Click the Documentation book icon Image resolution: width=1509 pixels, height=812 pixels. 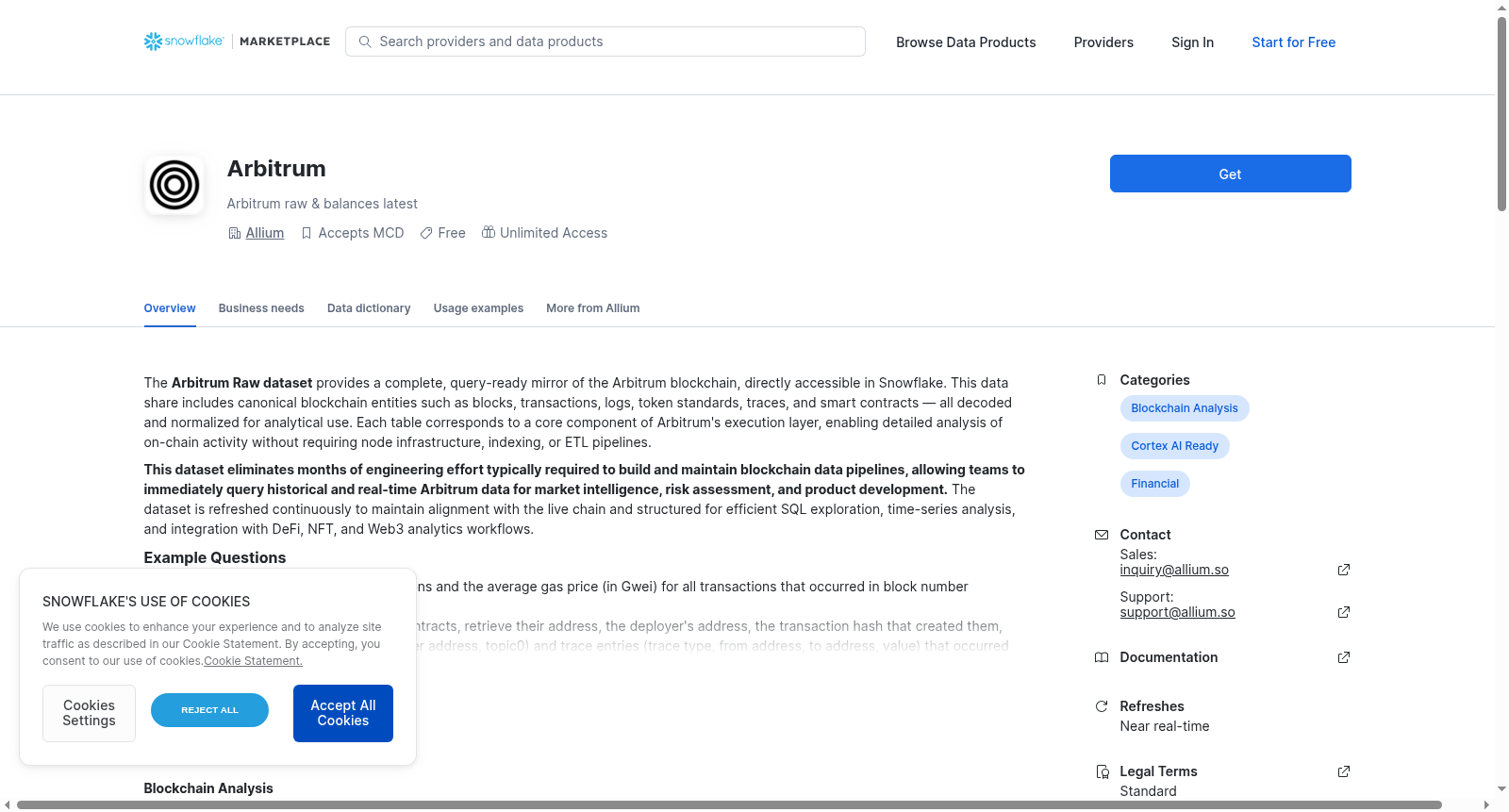click(1102, 657)
